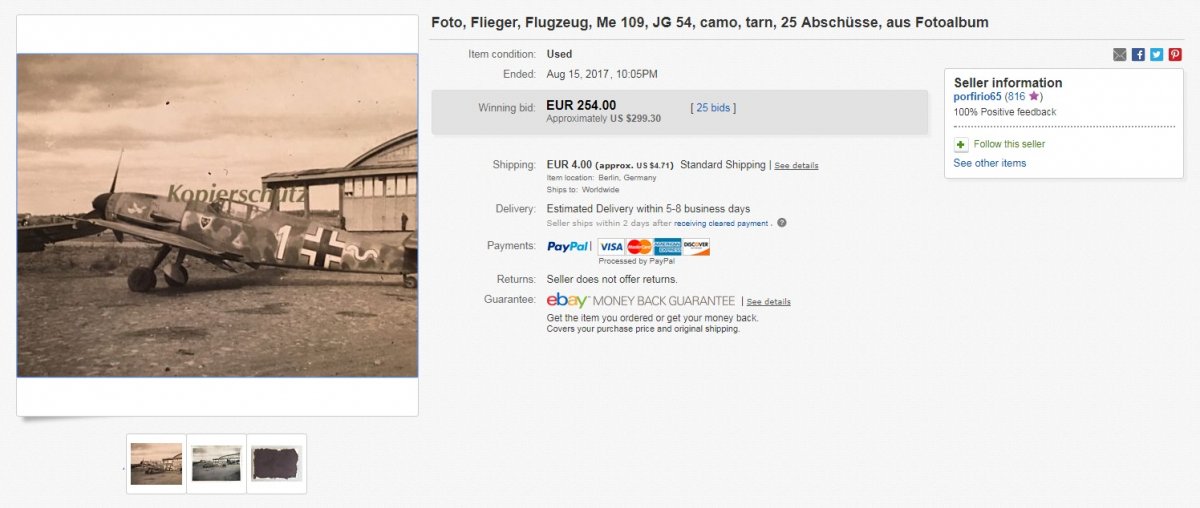Open the 25 bids history link
Viewport: 1200px width, 508px height.
click(x=713, y=107)
